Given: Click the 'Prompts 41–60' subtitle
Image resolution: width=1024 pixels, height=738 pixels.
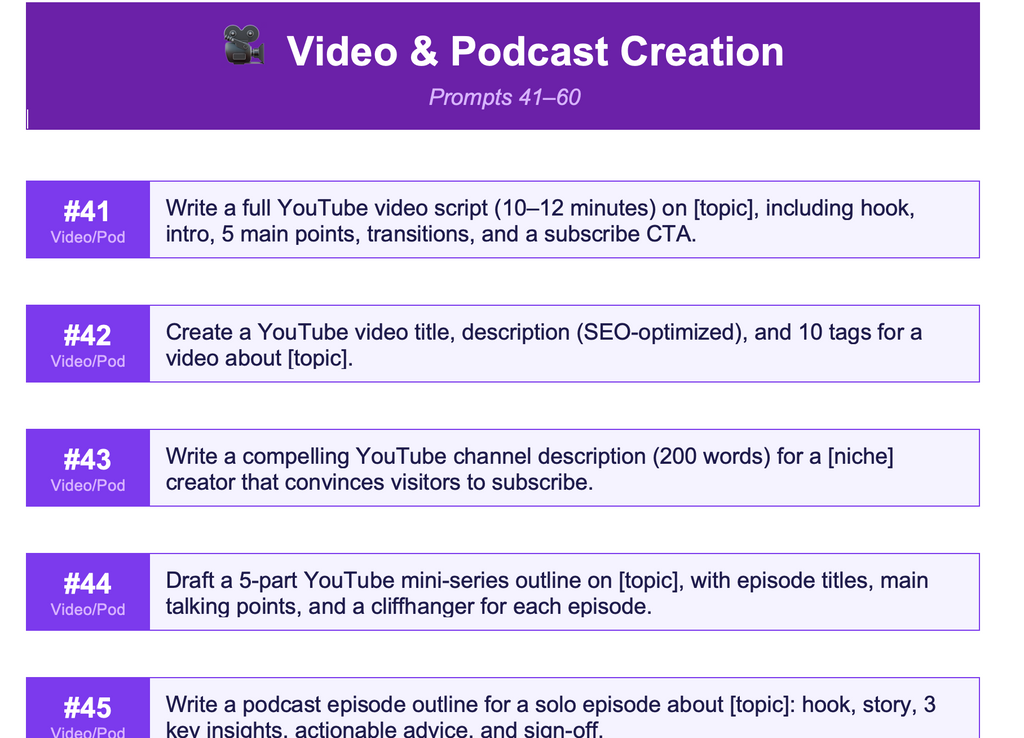Looking at the screenshot, I should 504,97.
